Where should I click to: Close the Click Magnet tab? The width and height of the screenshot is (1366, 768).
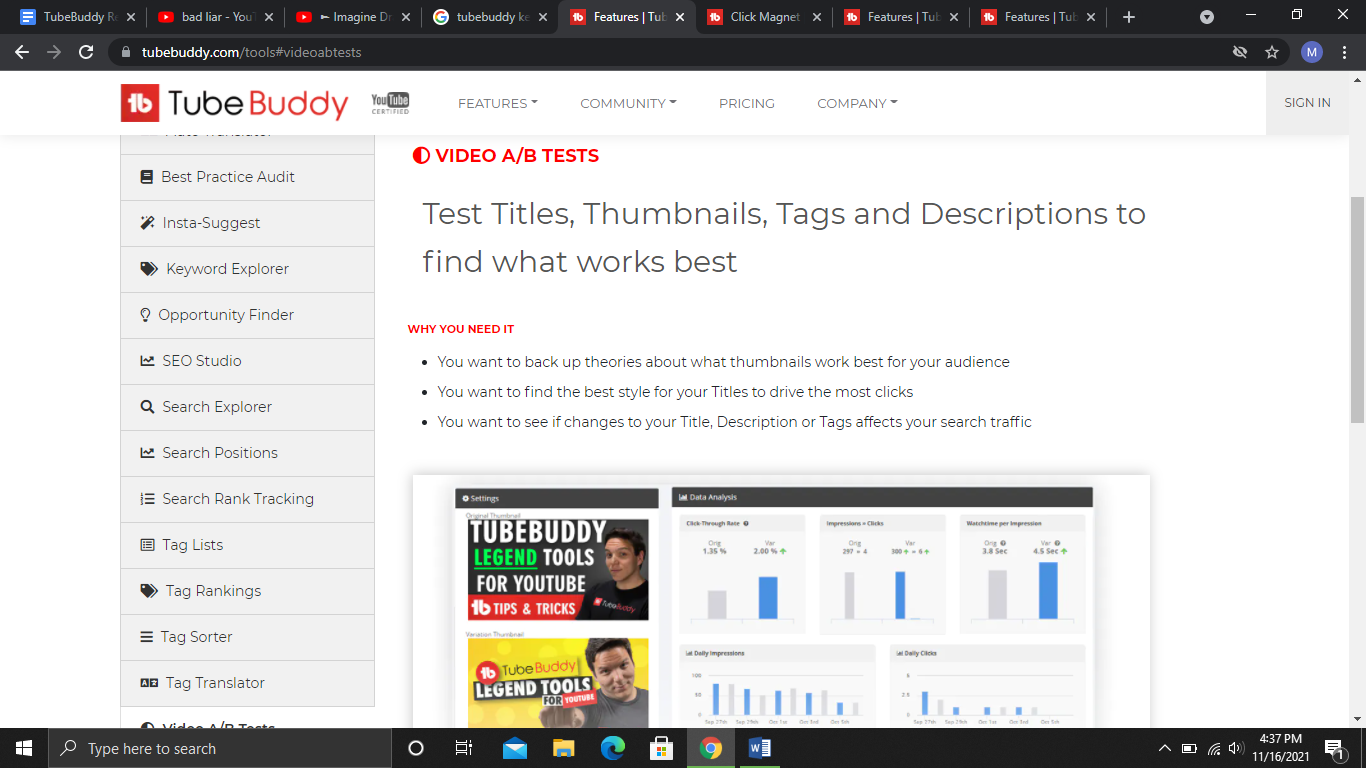(817, 17)
